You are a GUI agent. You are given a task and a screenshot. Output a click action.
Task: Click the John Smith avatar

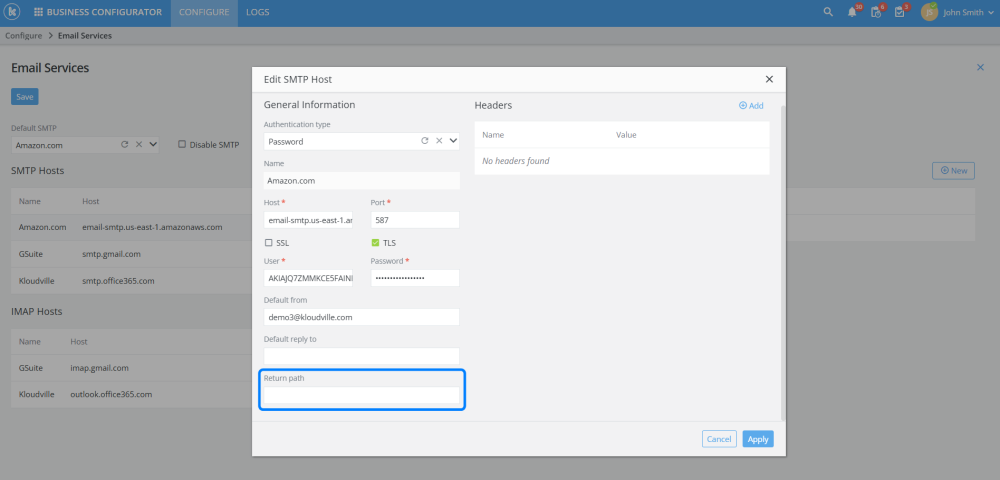coord(929,12)
